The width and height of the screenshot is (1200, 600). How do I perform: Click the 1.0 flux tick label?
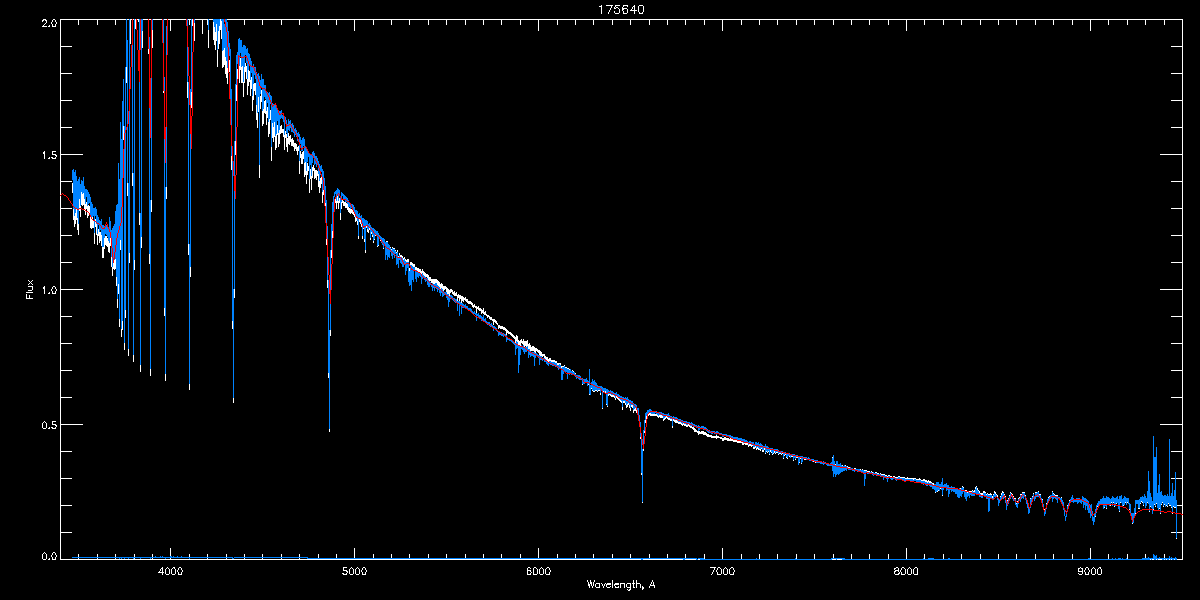pos(48,290)
